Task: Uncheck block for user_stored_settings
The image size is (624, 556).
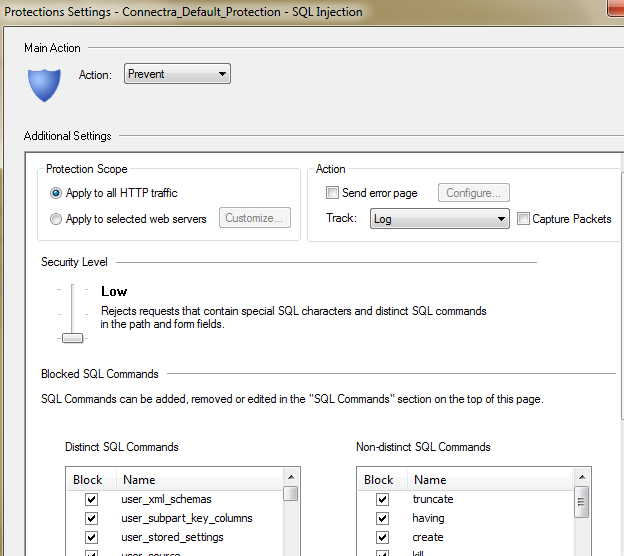Action: coord(92,537)
